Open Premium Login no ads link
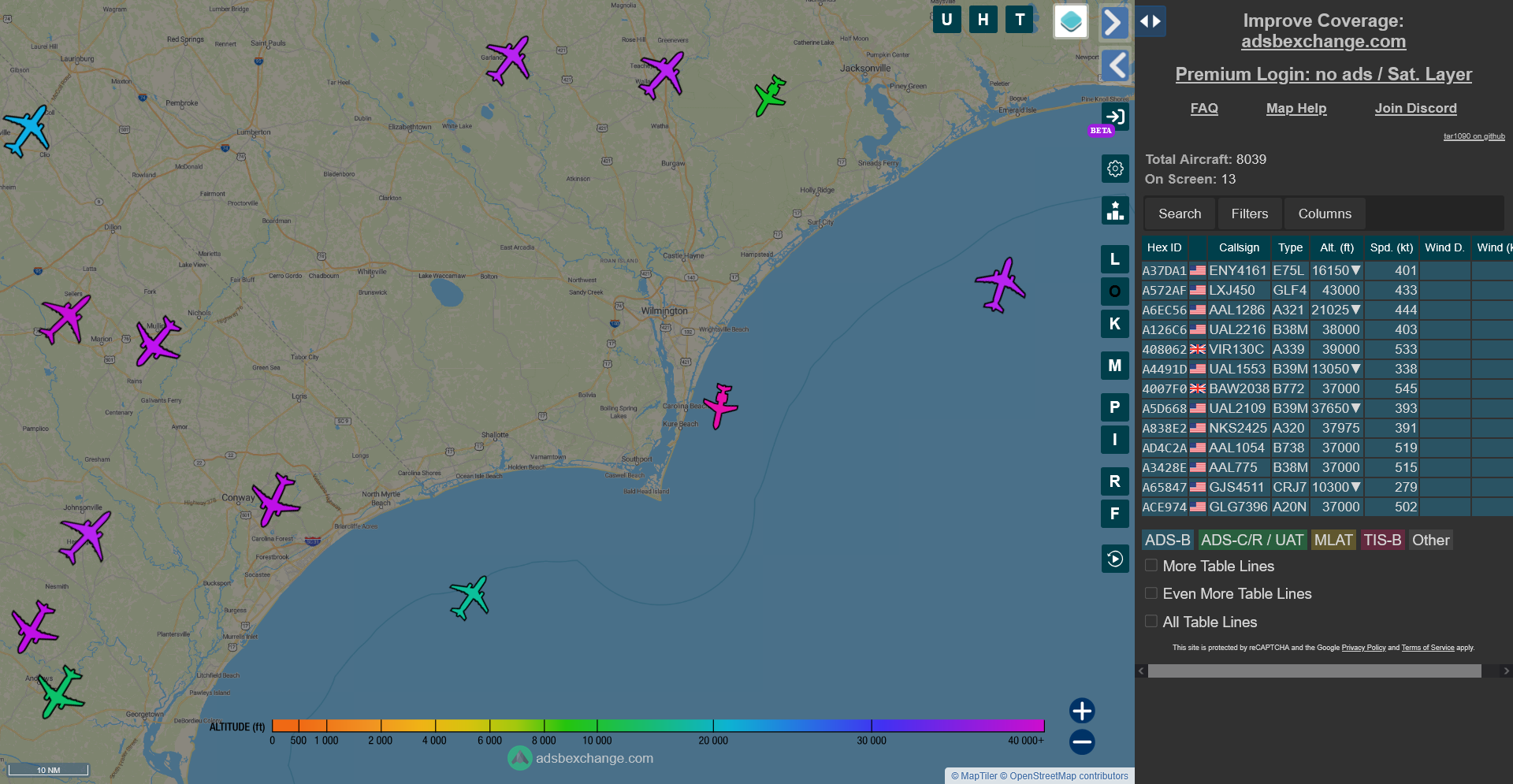 tap(1323, 74)
